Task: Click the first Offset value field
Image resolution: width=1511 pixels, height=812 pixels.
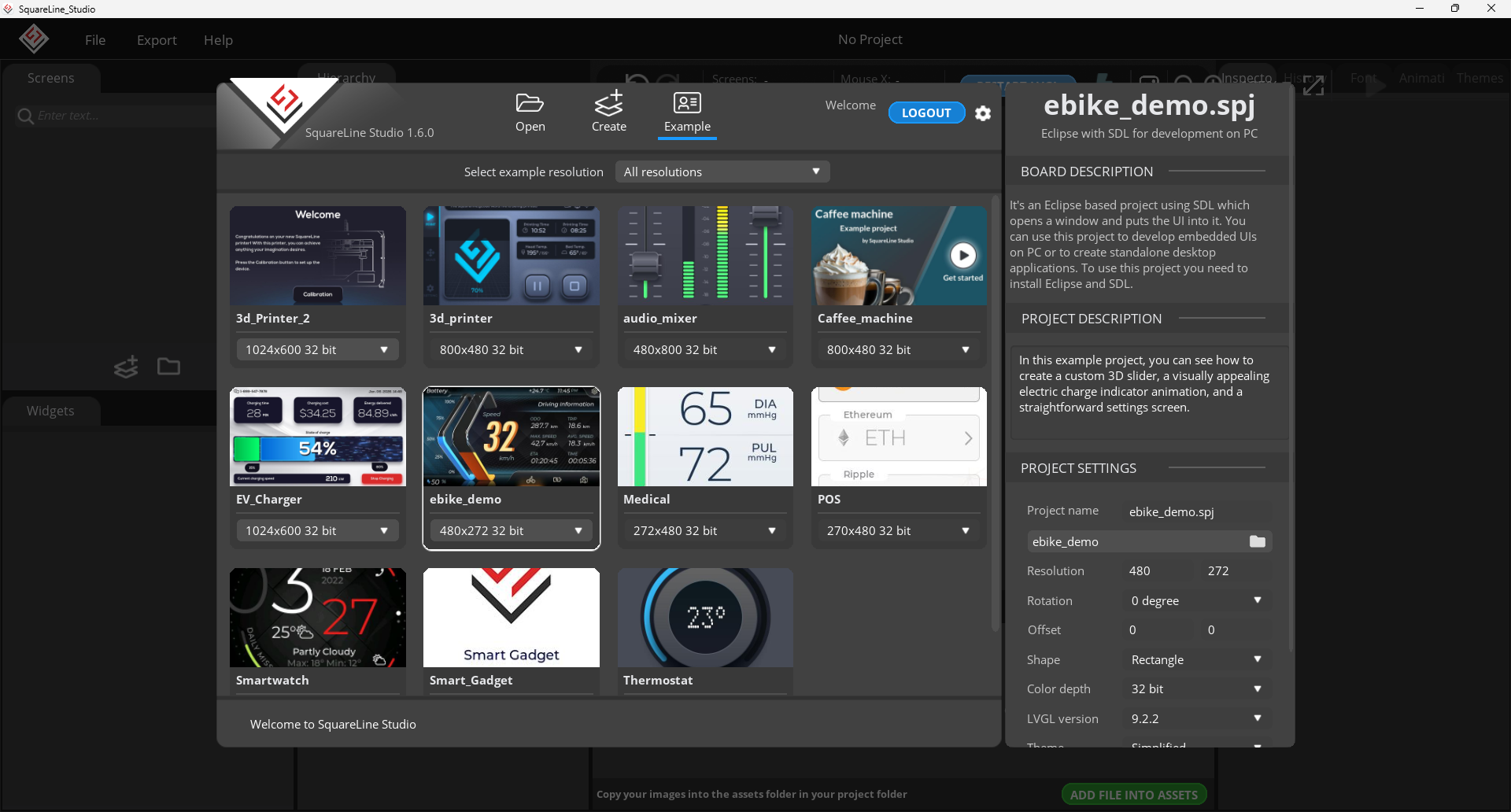Action: pos(1158,629)
